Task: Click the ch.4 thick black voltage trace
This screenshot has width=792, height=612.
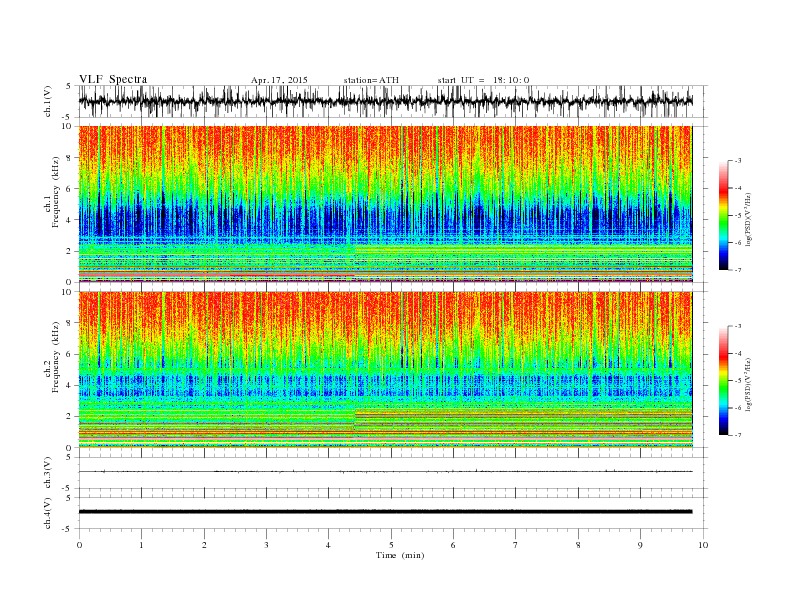Action: point(385,512)
